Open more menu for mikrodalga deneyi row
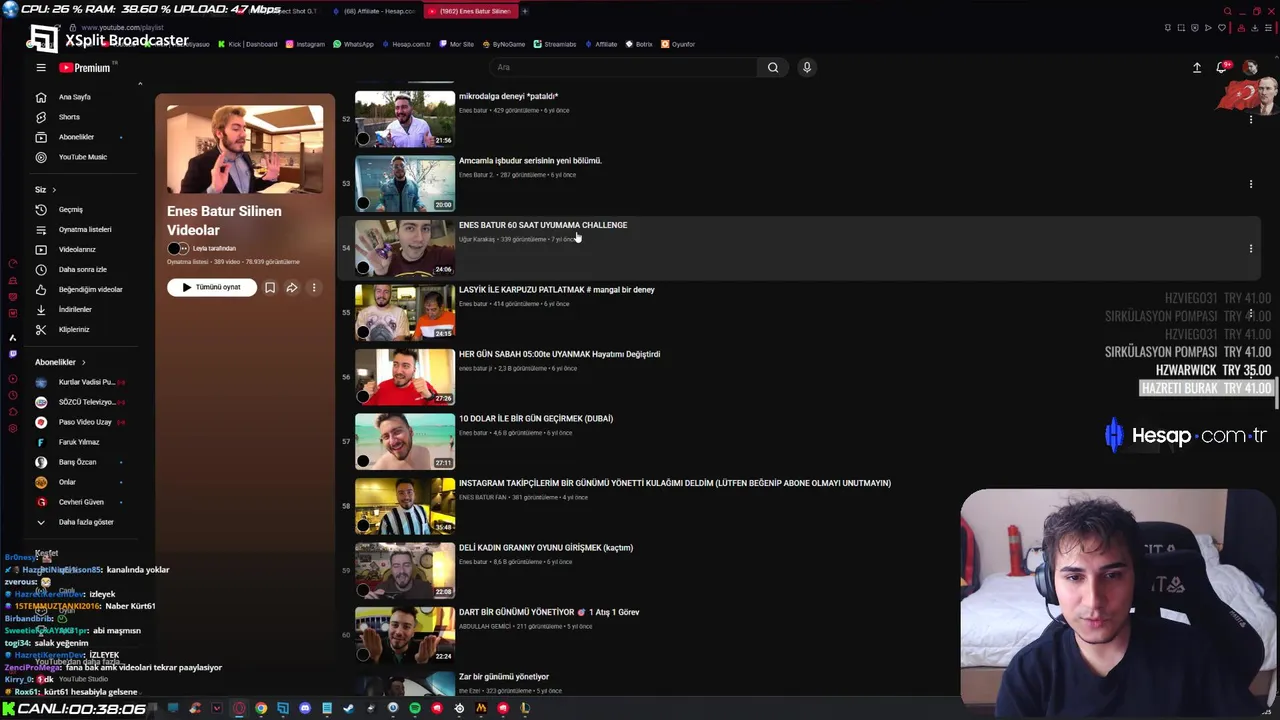 pyautogui.click(x=1250, y=119)
